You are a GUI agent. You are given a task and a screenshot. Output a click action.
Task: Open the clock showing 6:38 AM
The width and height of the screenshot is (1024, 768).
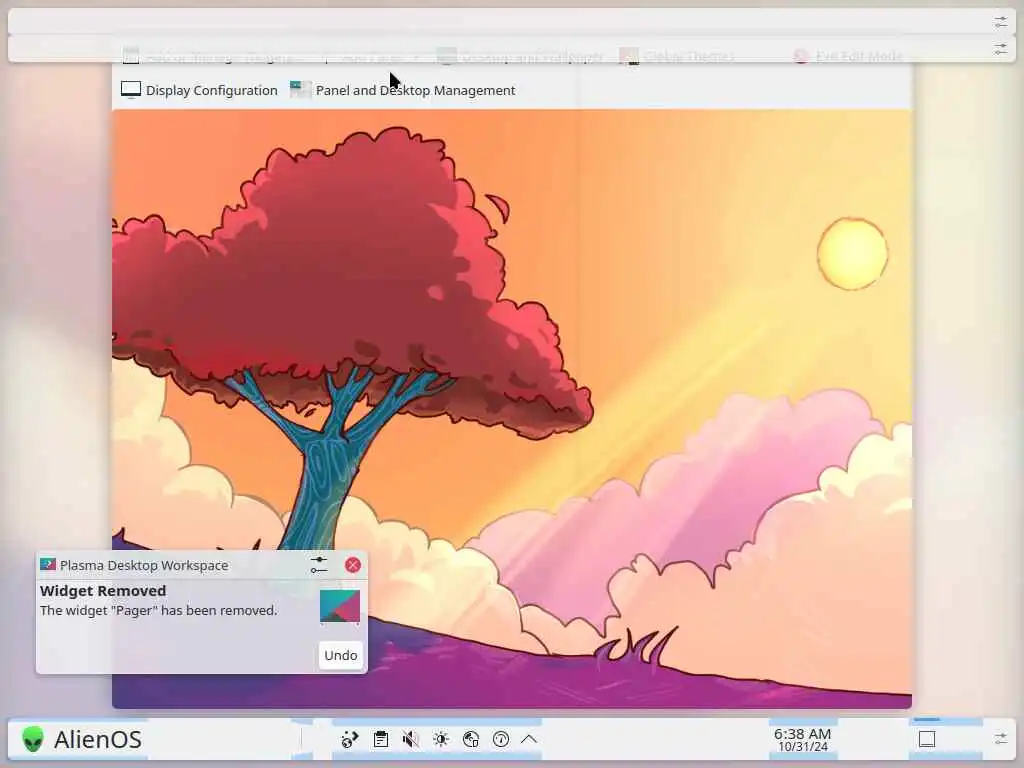803,739
